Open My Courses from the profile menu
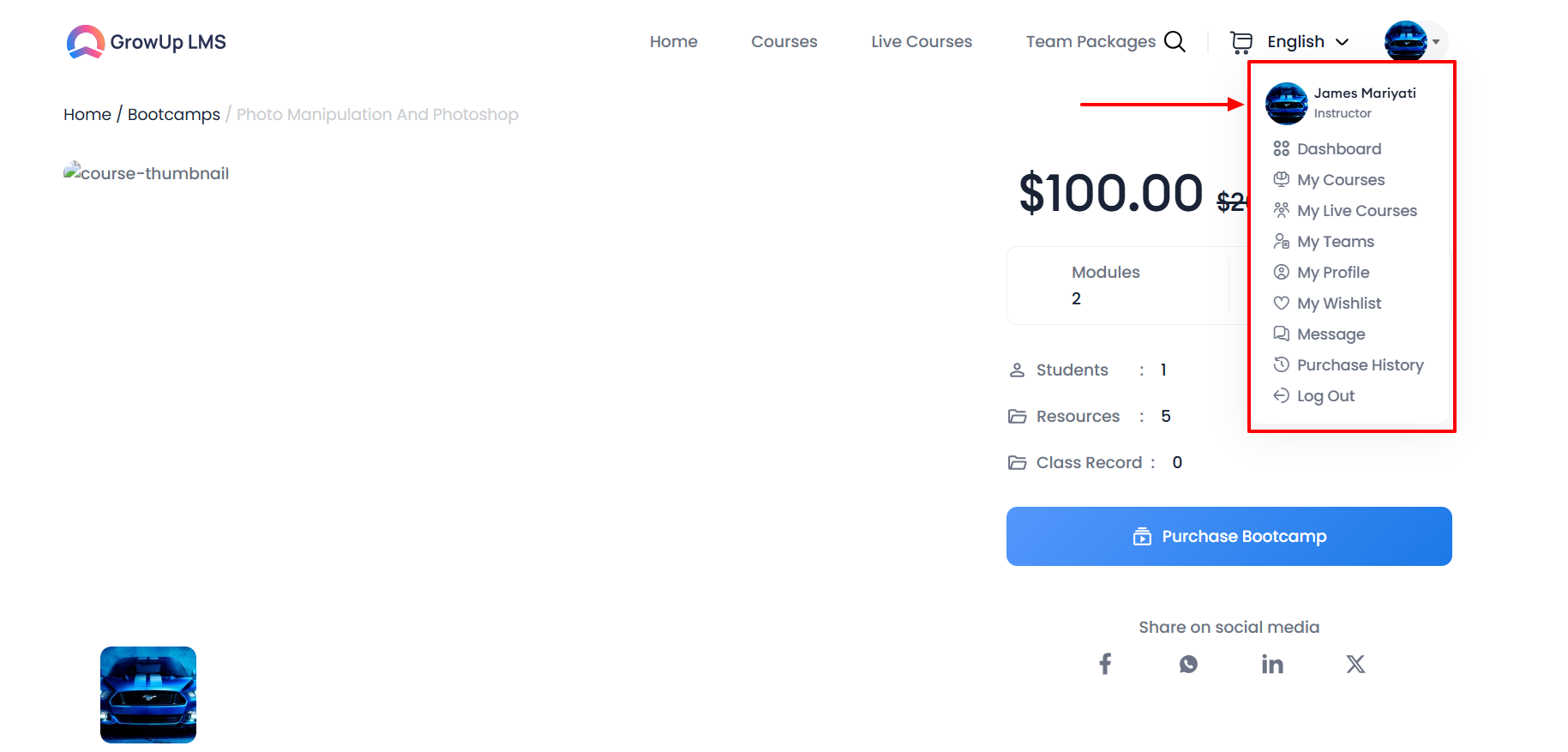This screenshot has height=752, width=1568. point(1341,179)
